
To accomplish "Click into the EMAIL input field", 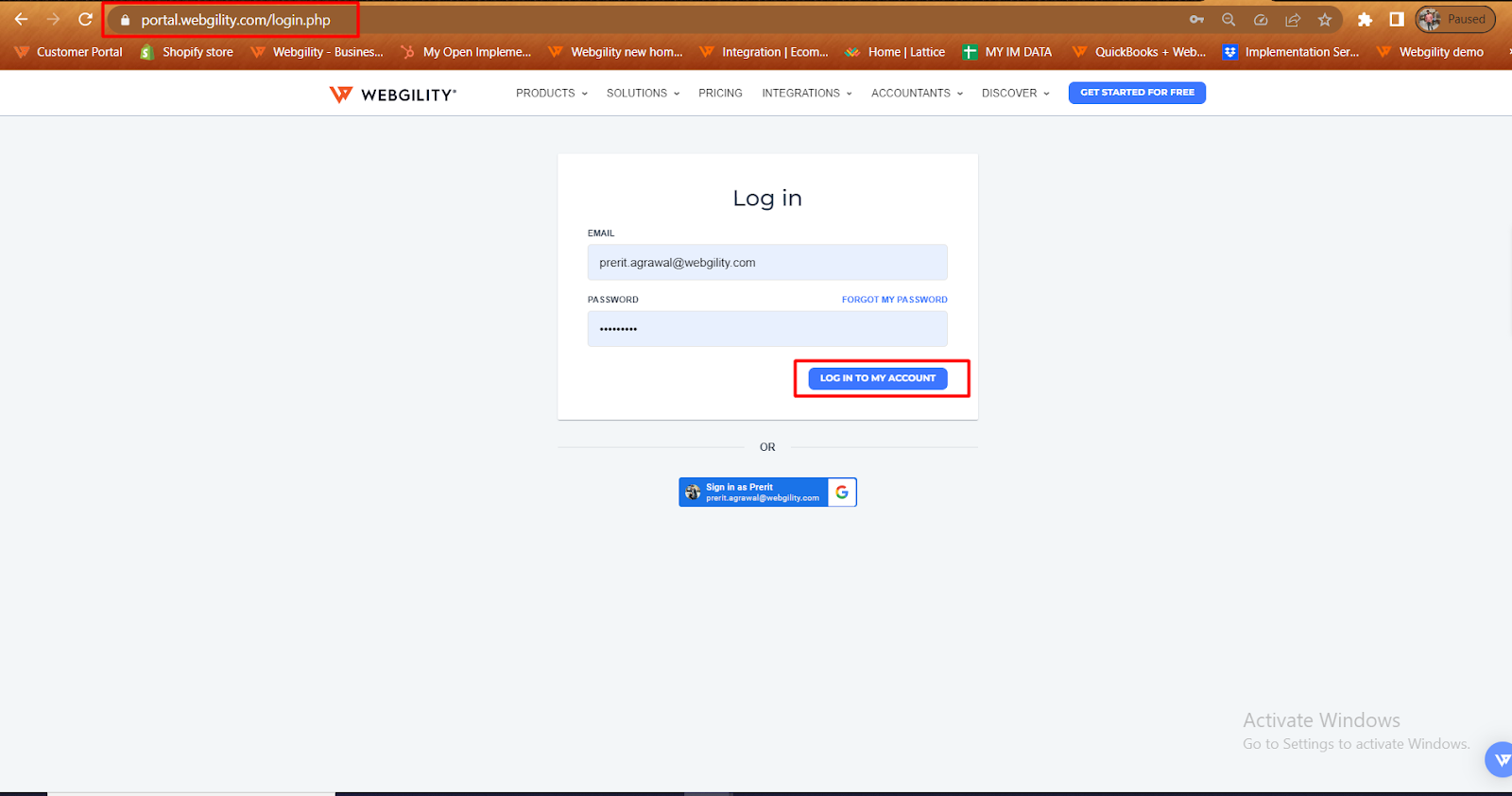I will 767,262.
